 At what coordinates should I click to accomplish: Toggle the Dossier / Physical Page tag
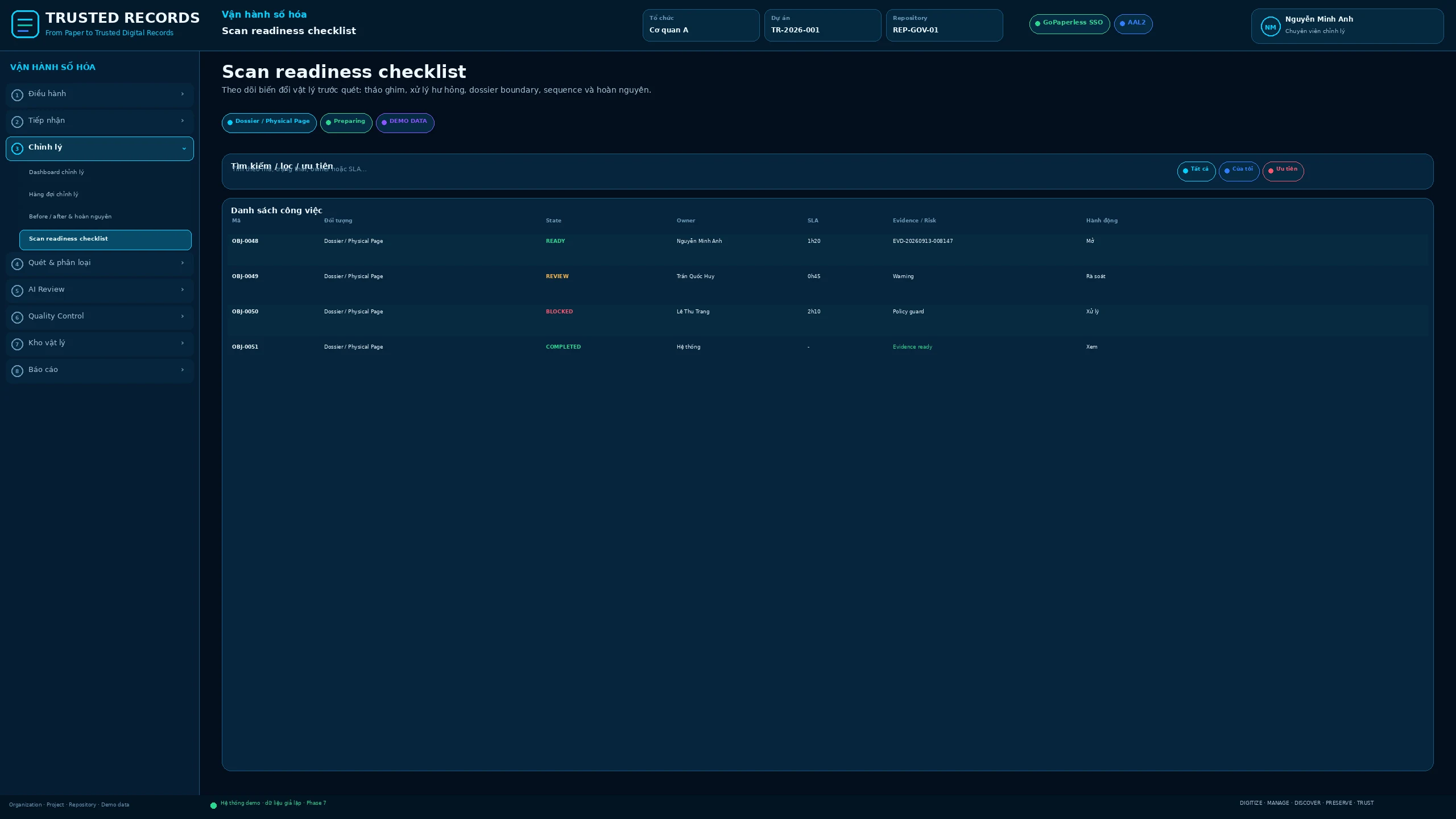269,123
